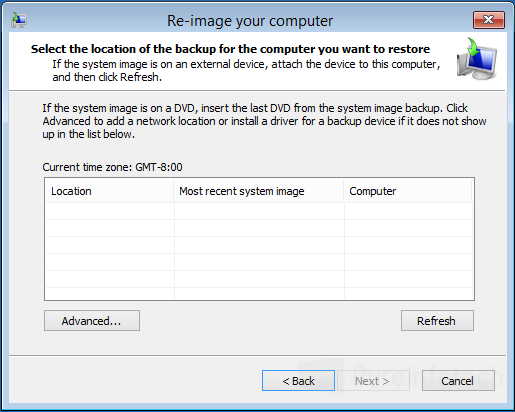Click the monitor with green arrow graphic

(x=477, y=59)
